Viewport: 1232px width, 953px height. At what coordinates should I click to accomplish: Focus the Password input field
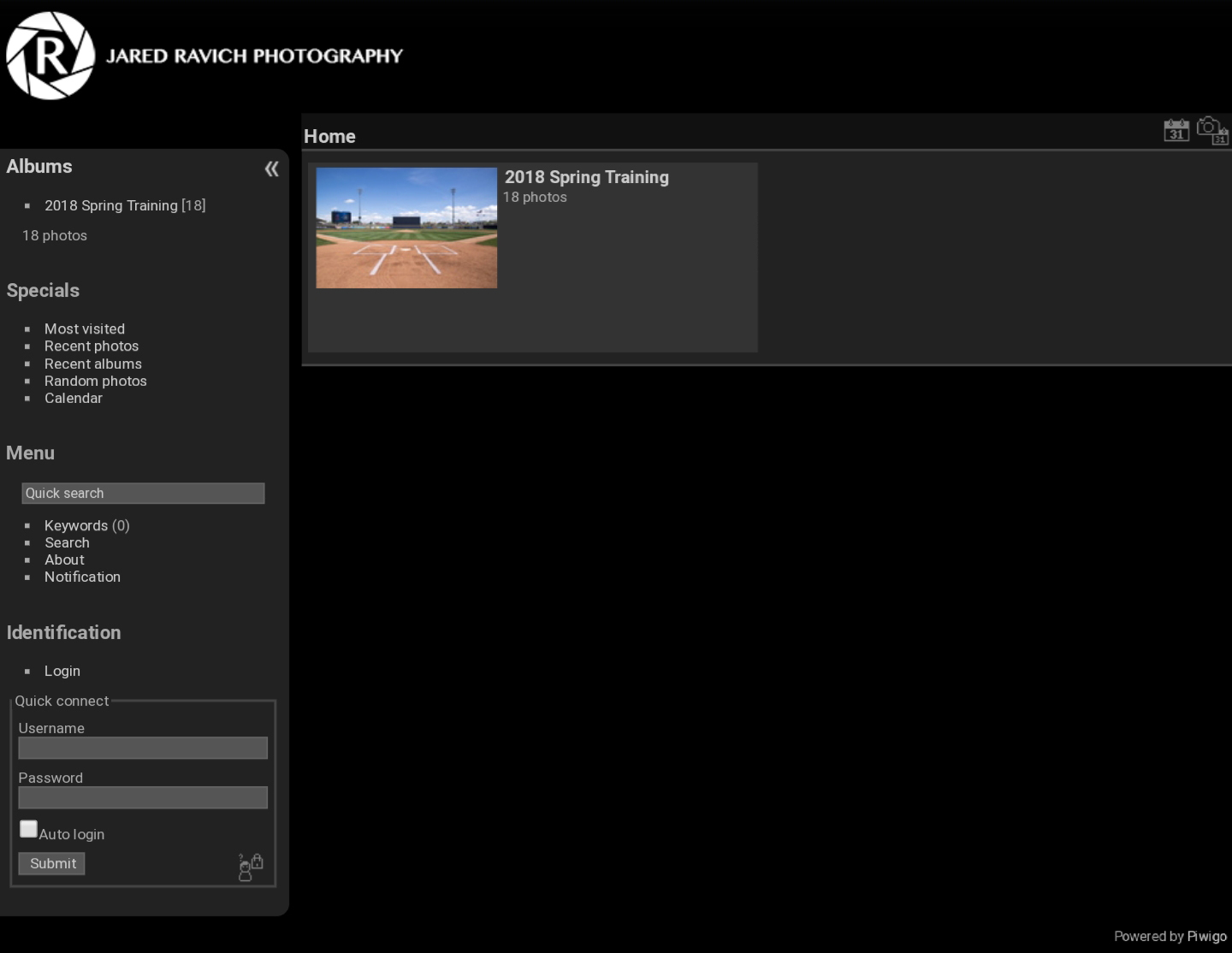(x=143, y=798)
